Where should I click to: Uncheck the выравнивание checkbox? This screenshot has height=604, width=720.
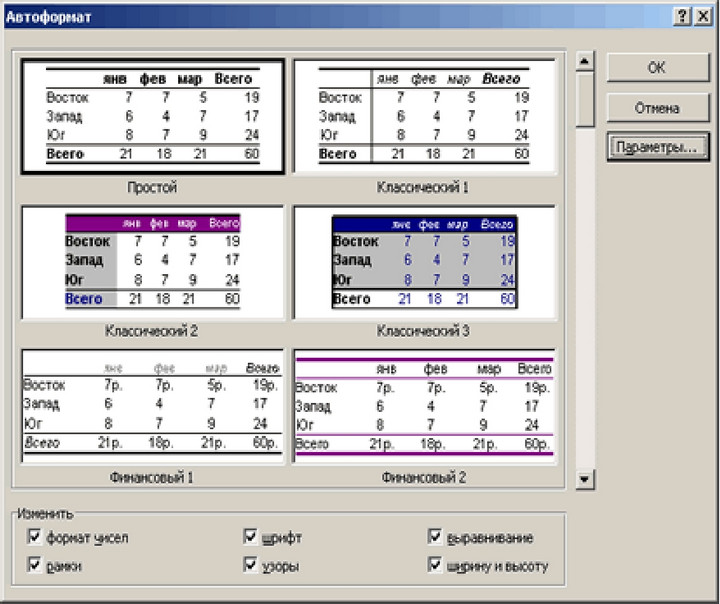(x=434, y=536)
